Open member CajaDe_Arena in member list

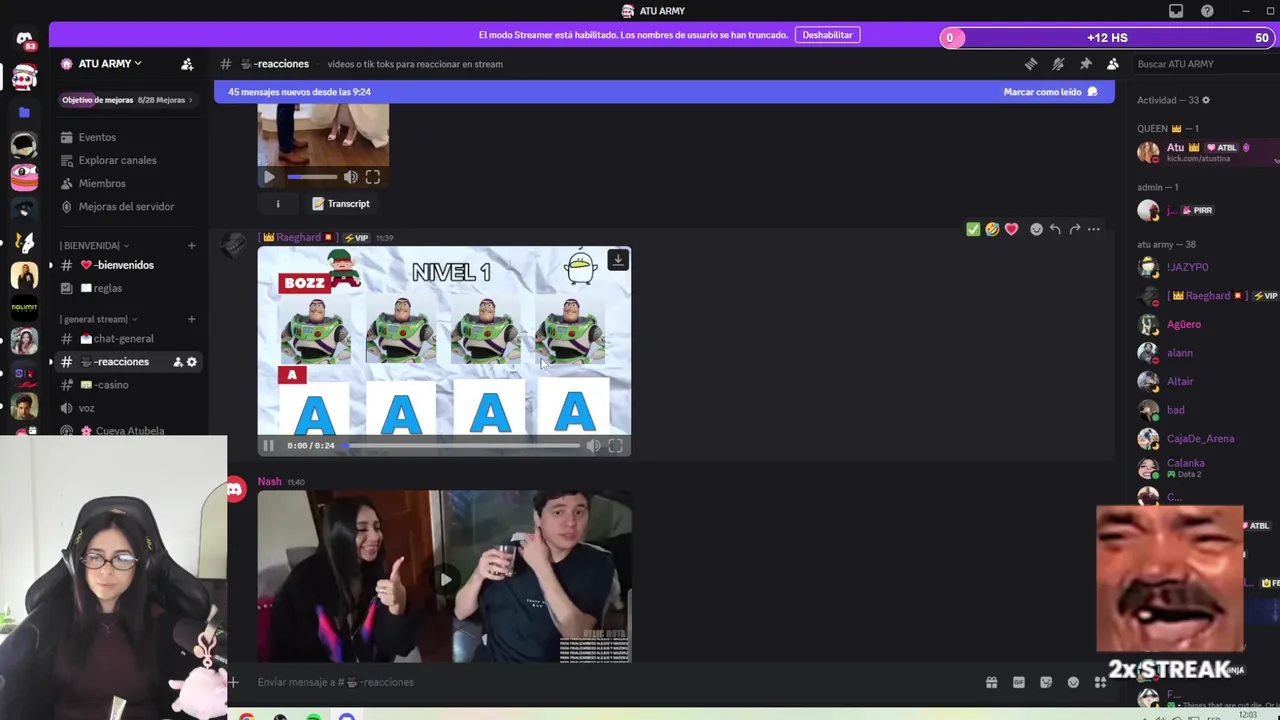(1200, 438)
